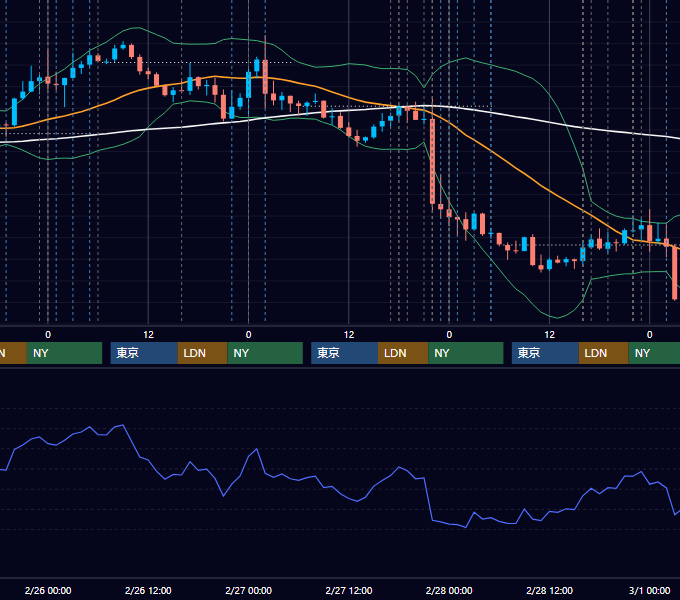680x600 pixels.
Task: Click the hour label 12 under 2/27 chart
Action: pos(349,335)
